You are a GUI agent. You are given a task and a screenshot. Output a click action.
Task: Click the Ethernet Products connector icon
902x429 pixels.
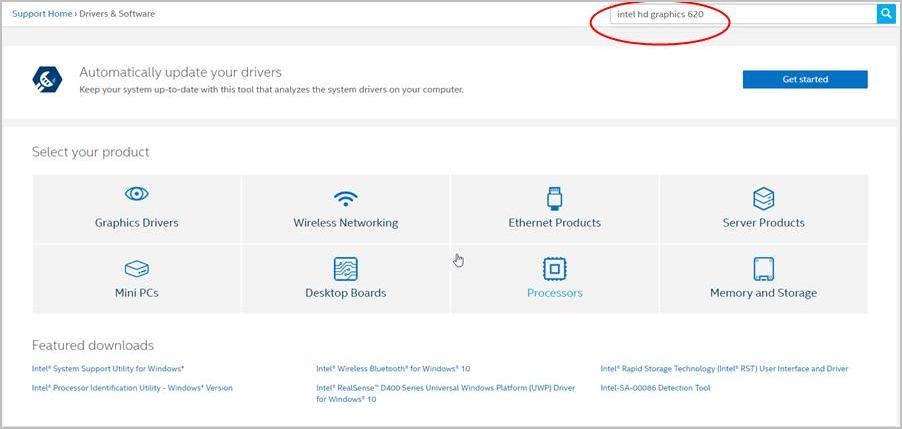click(554, 198)
